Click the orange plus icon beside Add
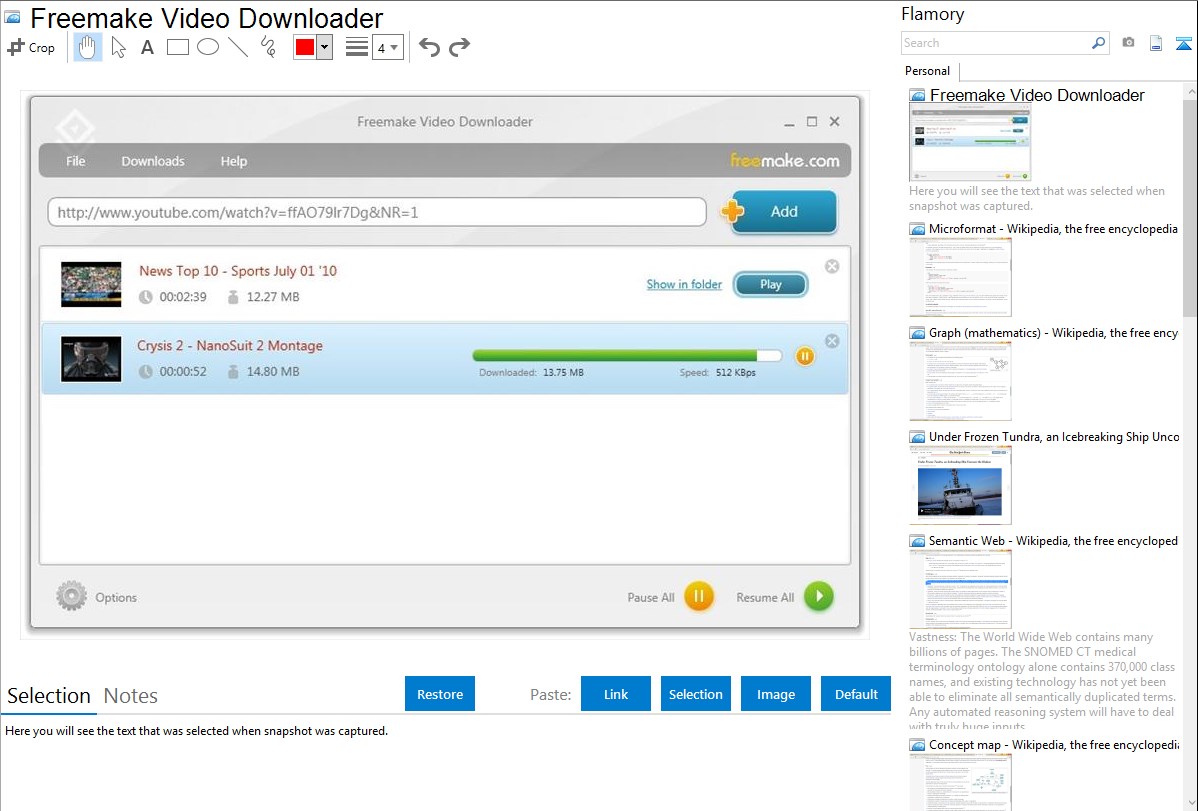Image resolution: width=1198 pixels, height=811 pixels. tap(732, 211)
